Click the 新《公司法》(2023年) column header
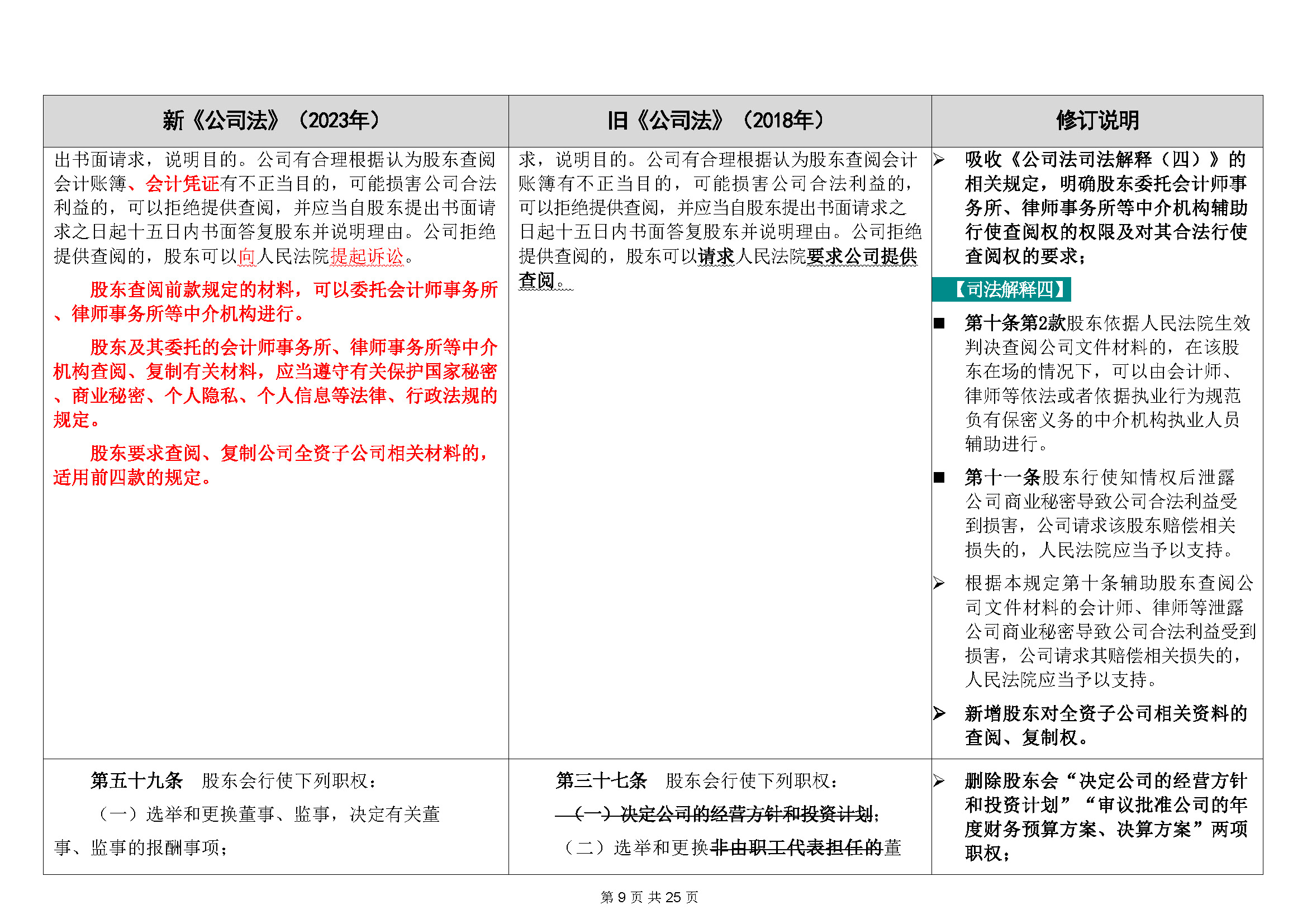Image resolution: width=1307 pixels, height=924 pixels. (x=271, y=121)
